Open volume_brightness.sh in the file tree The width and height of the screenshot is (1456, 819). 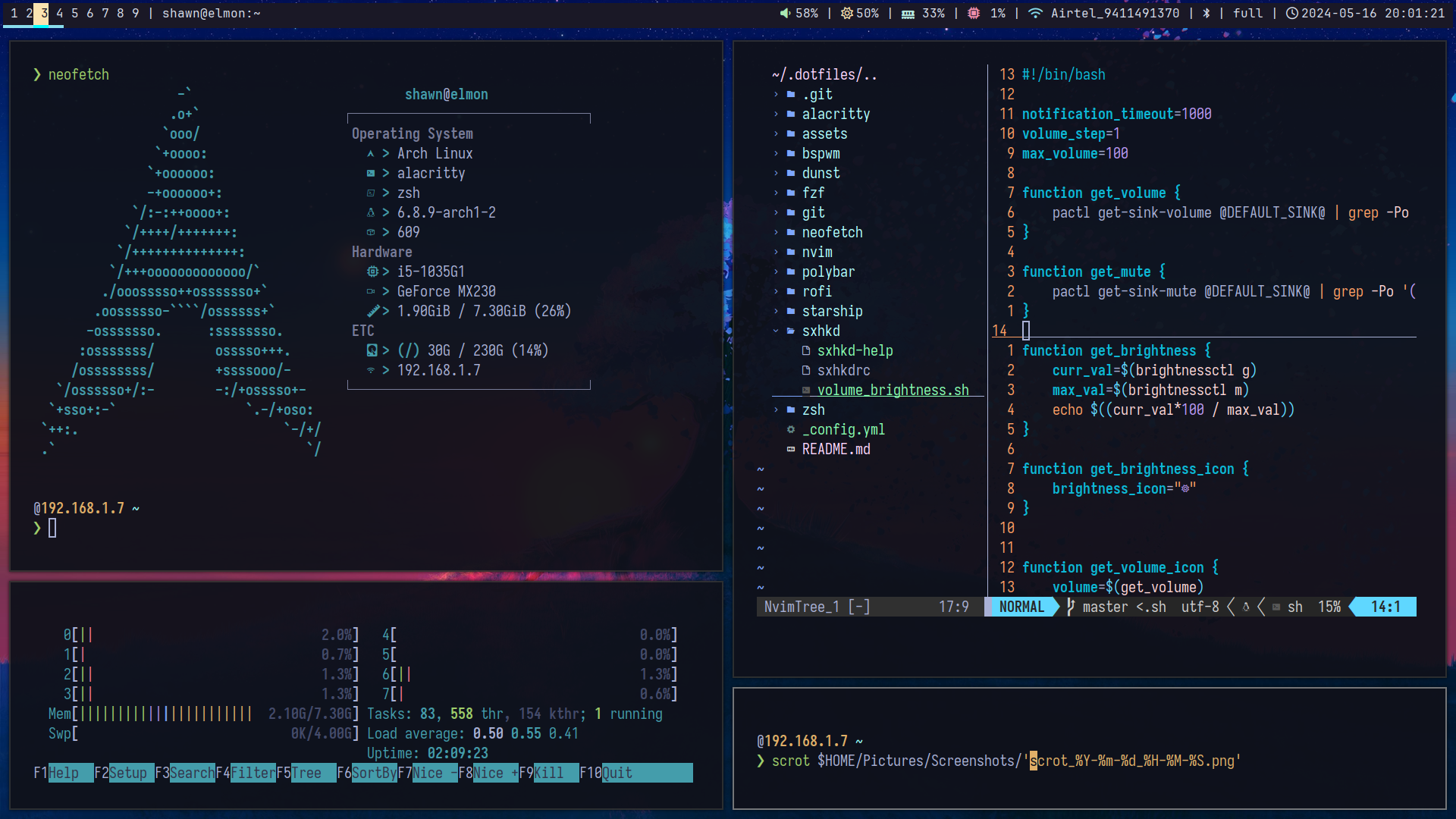pyautogui.click(x=893, y=390)
